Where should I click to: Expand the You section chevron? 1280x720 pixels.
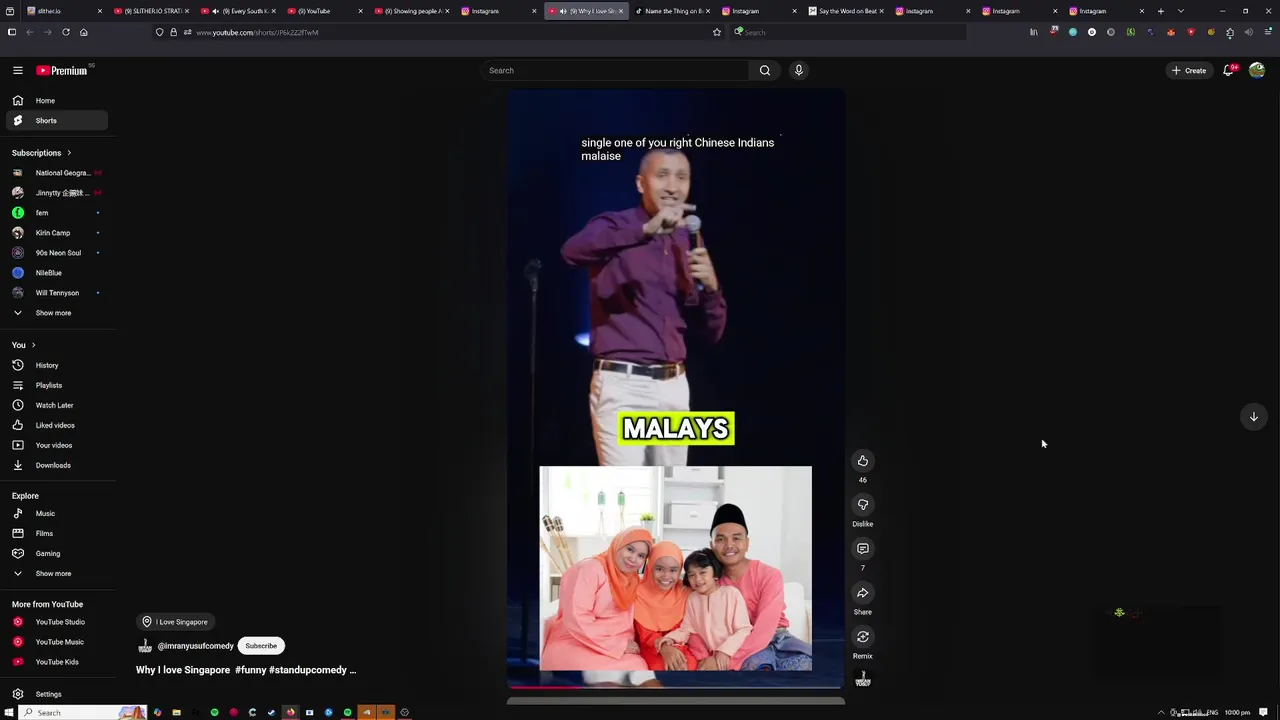tap(33, 345)
